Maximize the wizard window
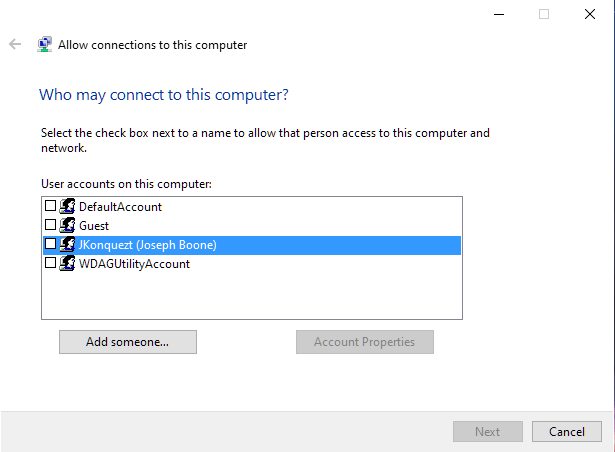Viewport: 615px width, 452px height. click(x=544, y=14)
